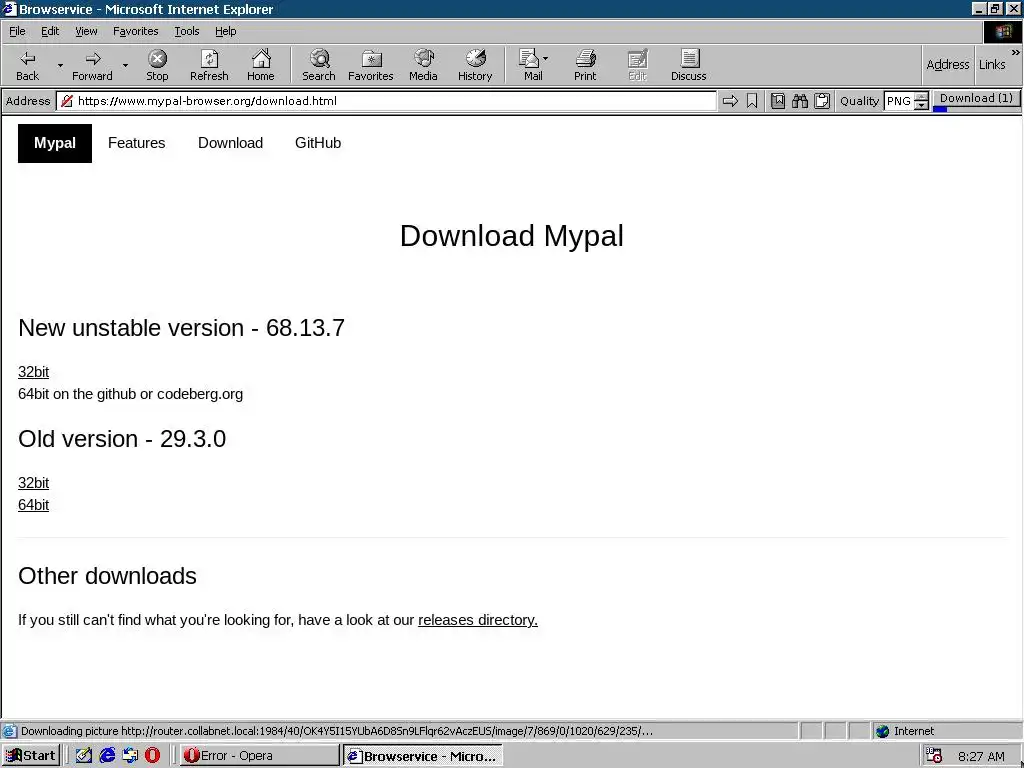Image resolution: width=1024 pixels, height=768 pixels.
Task: Open the Features page link
Action: pos(136,143)
